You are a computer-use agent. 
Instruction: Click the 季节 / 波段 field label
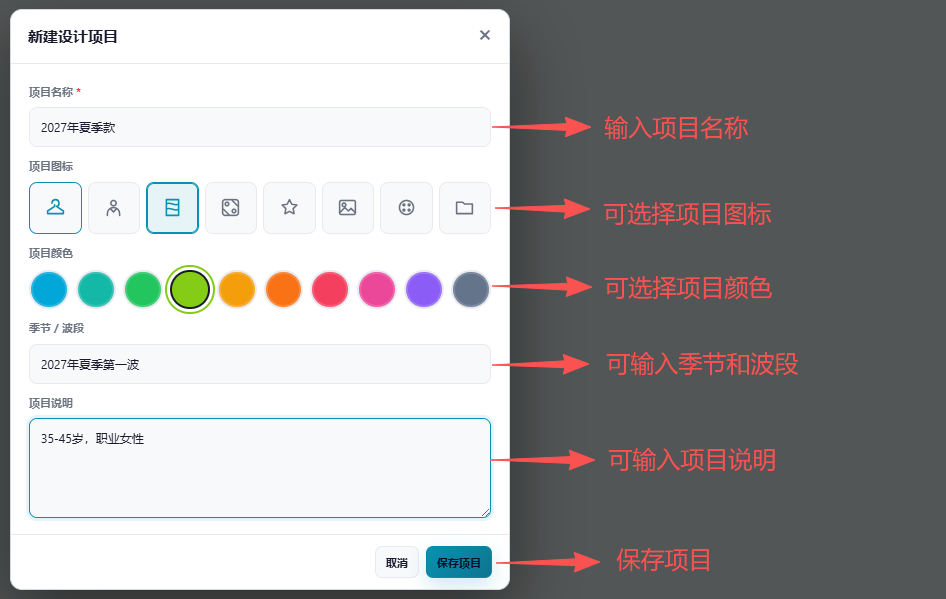click(56, 328)
